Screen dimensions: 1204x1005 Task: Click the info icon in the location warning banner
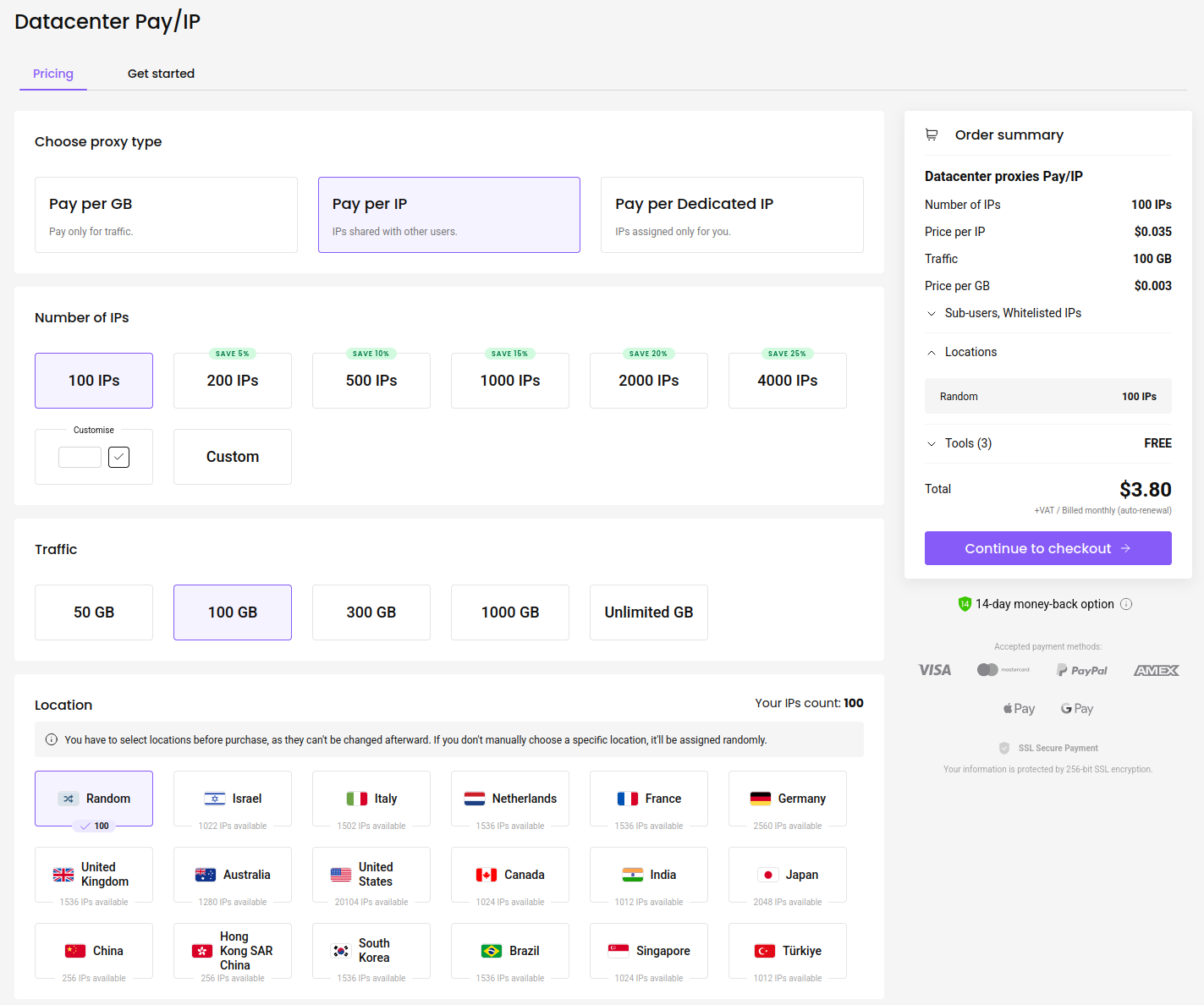(52, 739)
